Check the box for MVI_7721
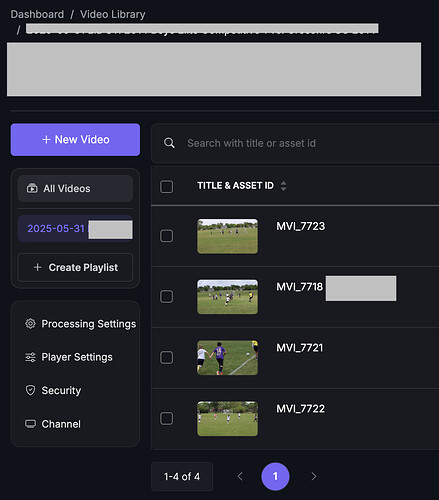This screenshot has width=439, height=500. [x=166, y=358]
